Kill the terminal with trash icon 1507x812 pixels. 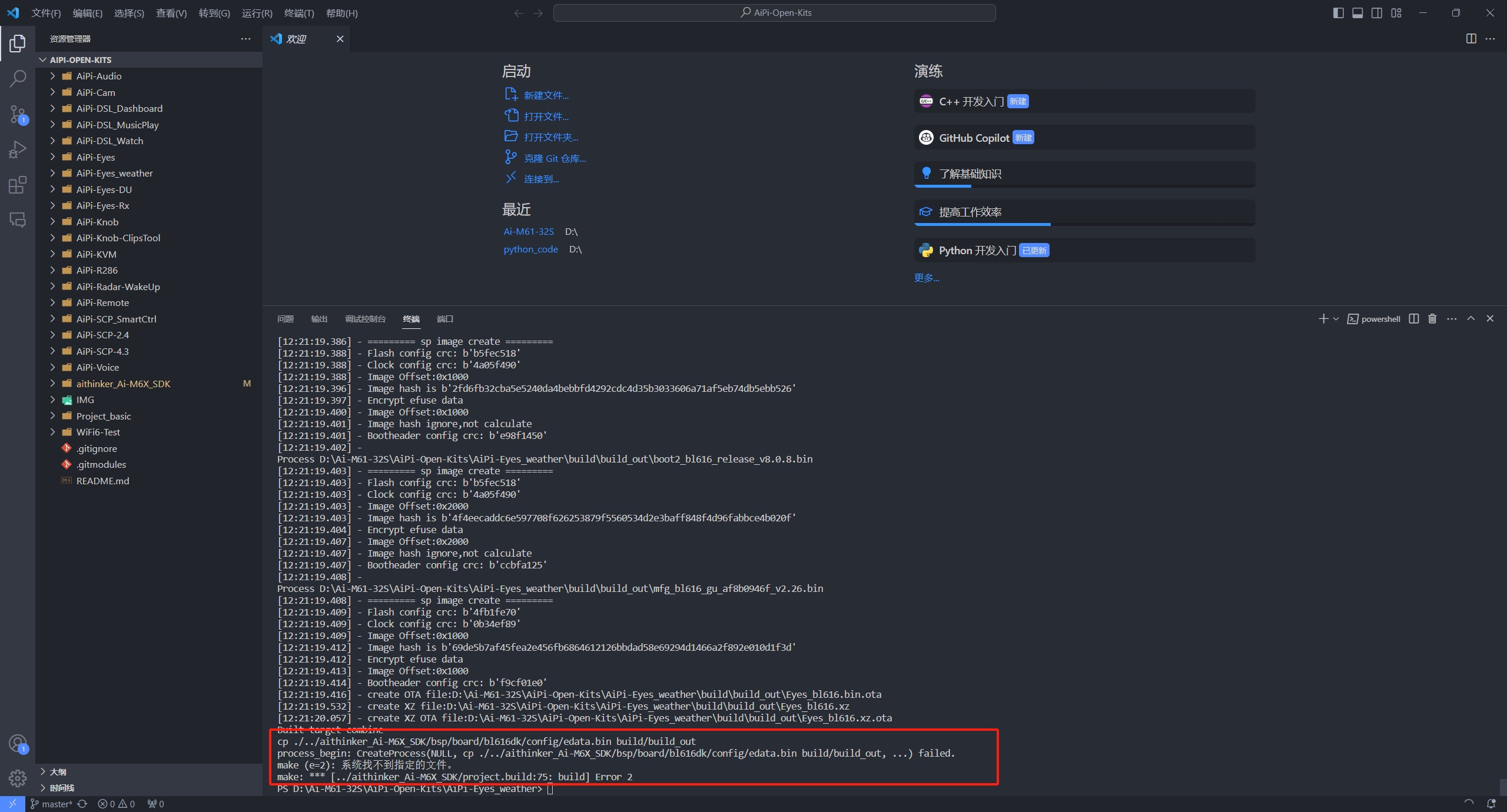pos(1432,318)
